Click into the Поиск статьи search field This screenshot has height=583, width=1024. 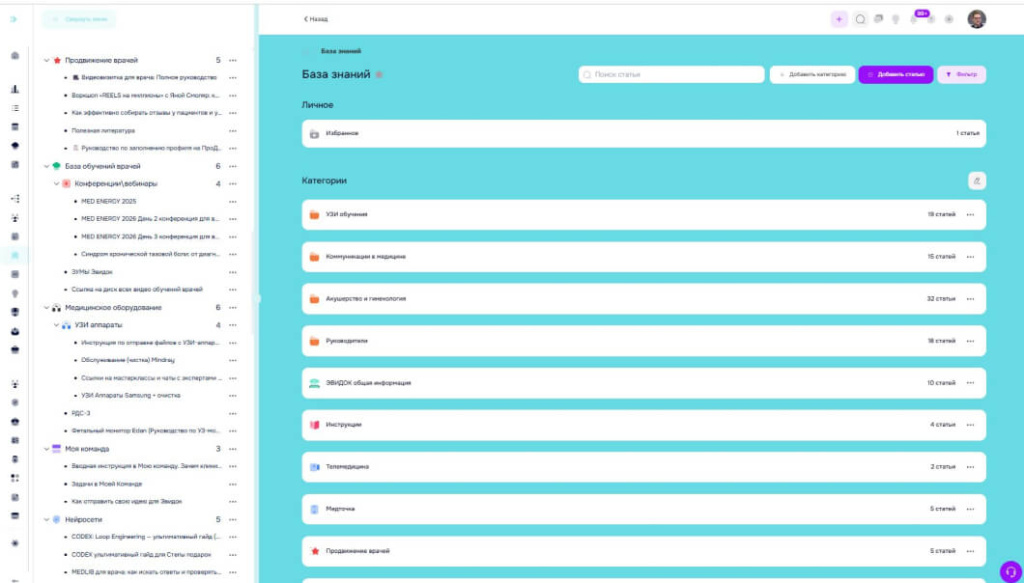(671, 75)
